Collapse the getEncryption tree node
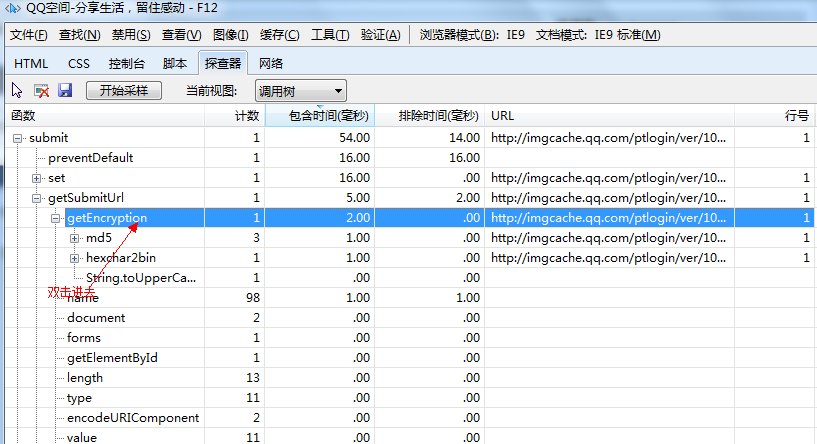817x444 pixels. (x=56, y=218)
